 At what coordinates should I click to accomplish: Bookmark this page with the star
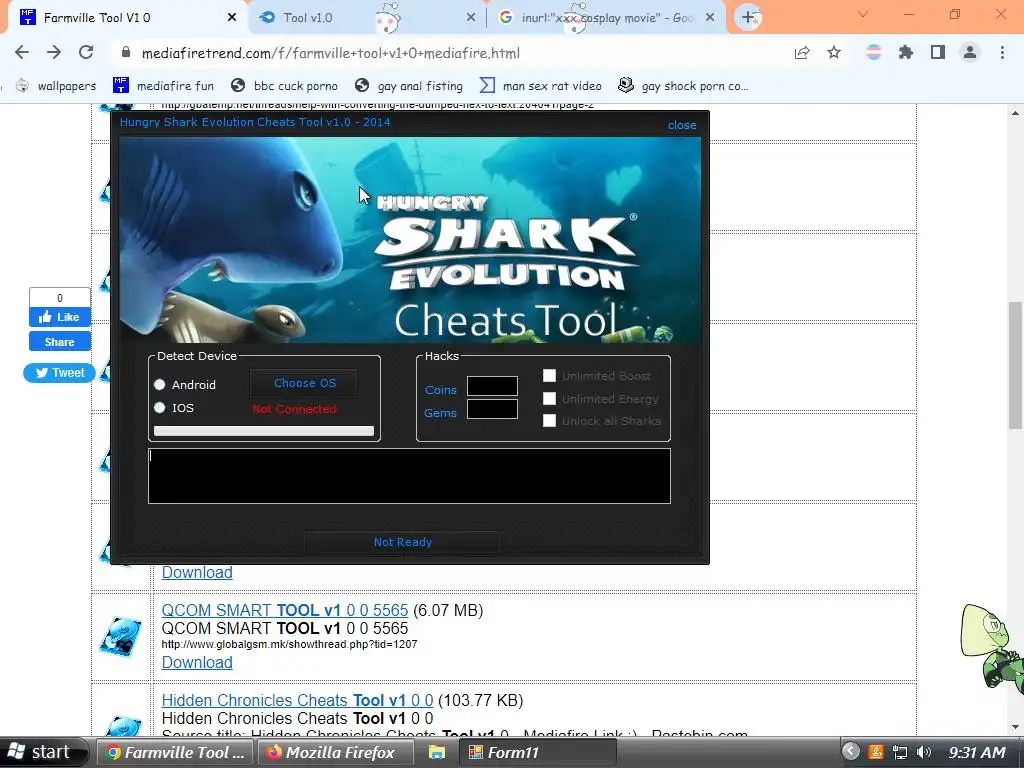point(834,52)
